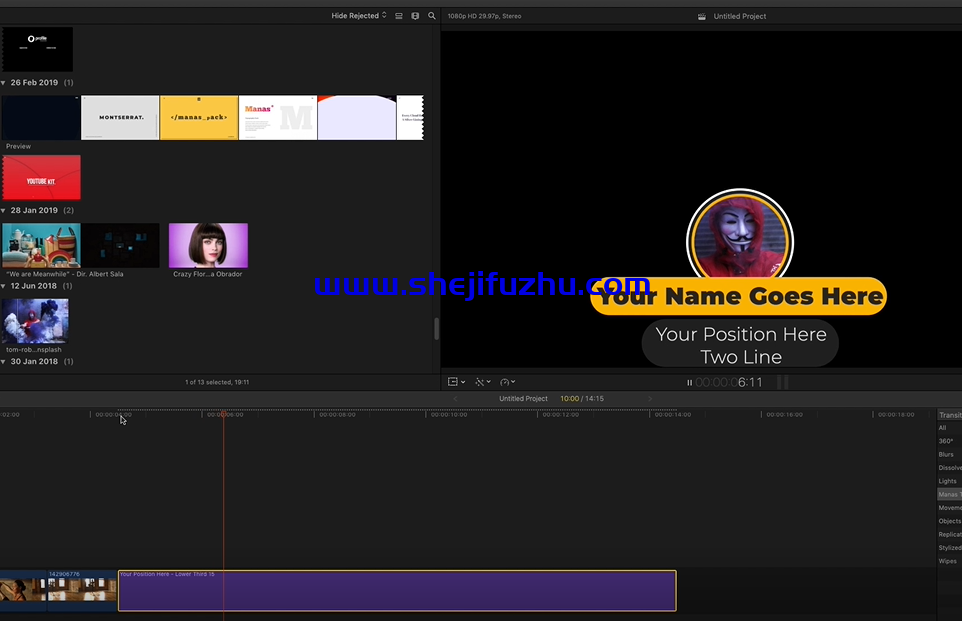Image resolution: width=962 pixels, height=621 pixels.
Task: Collapse the 30 Jan 2018 group
Action: click(x=4, y=361)
